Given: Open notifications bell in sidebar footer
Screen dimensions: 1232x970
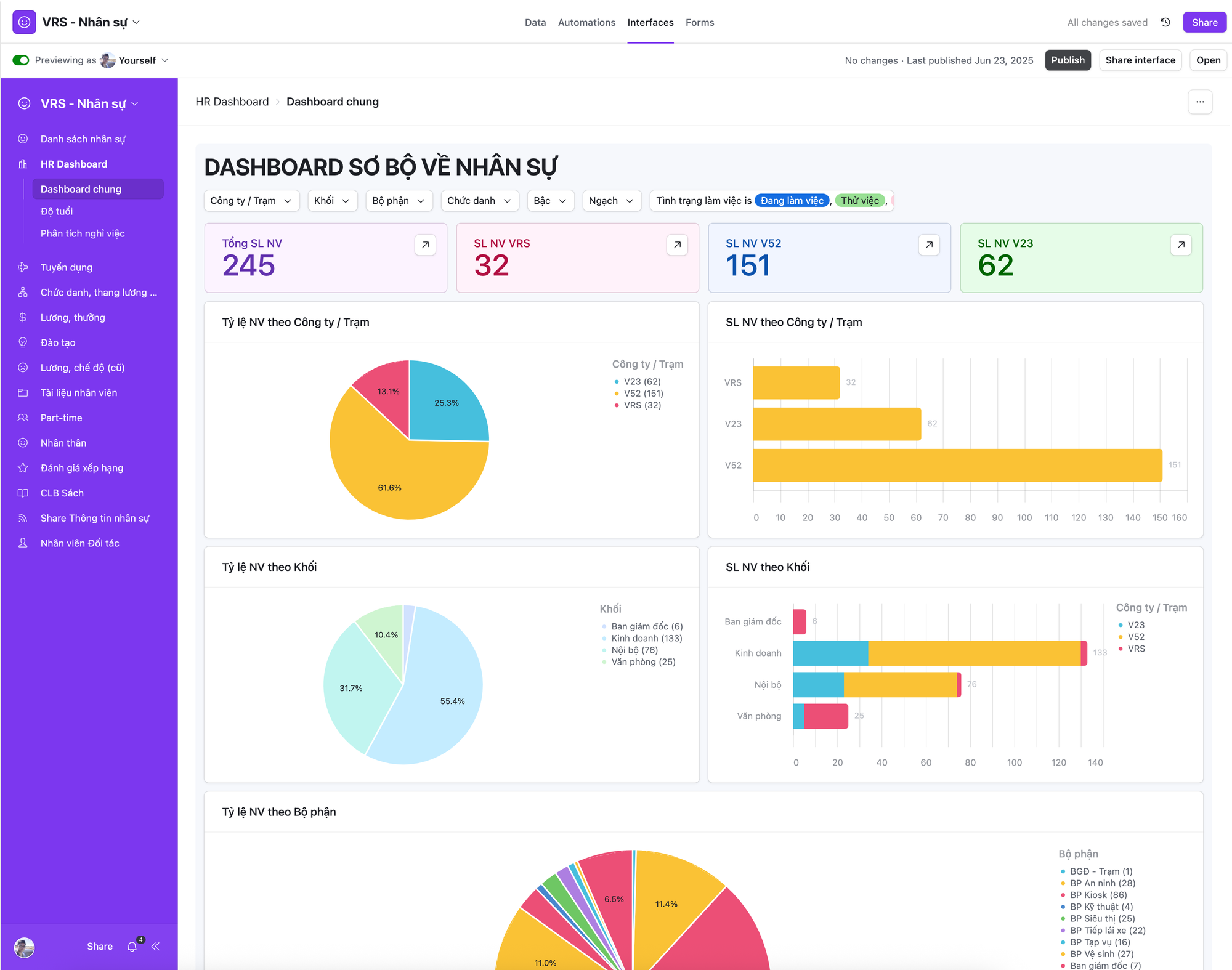Looking at the screenshot, I should pyautogui.click(x=132, y=947).
